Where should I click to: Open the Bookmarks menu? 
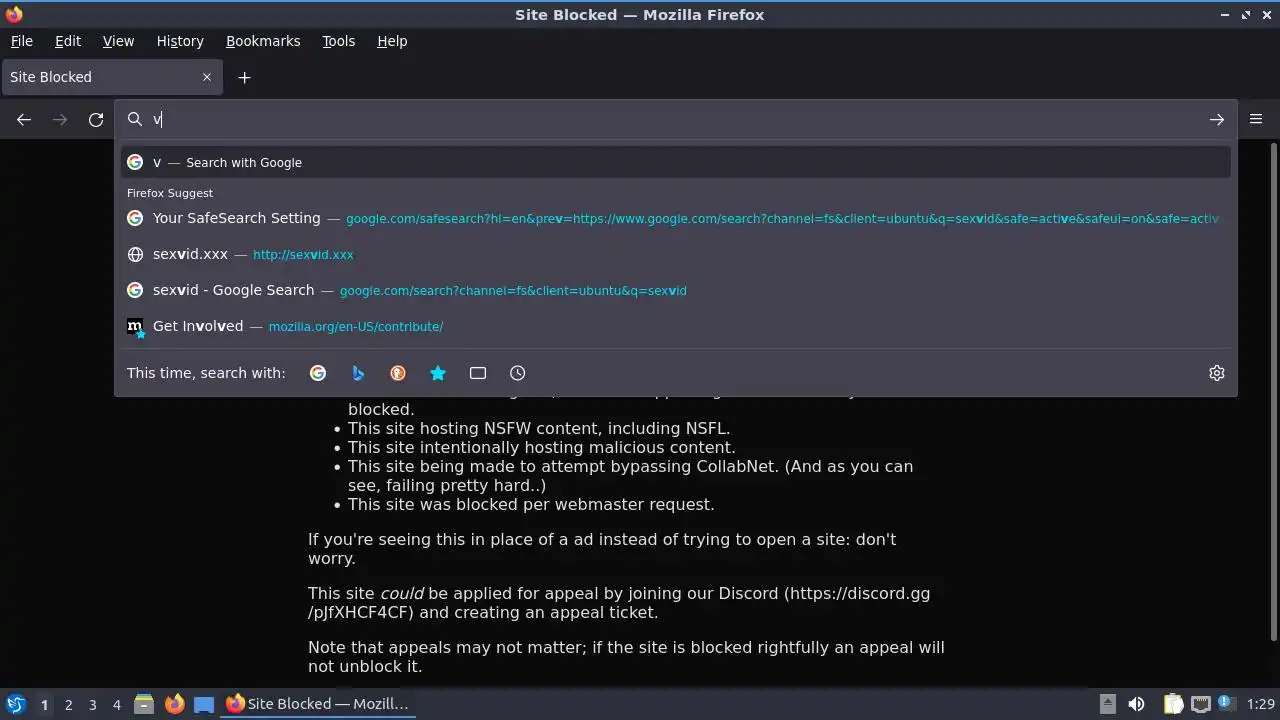click(x=263, y=41)
